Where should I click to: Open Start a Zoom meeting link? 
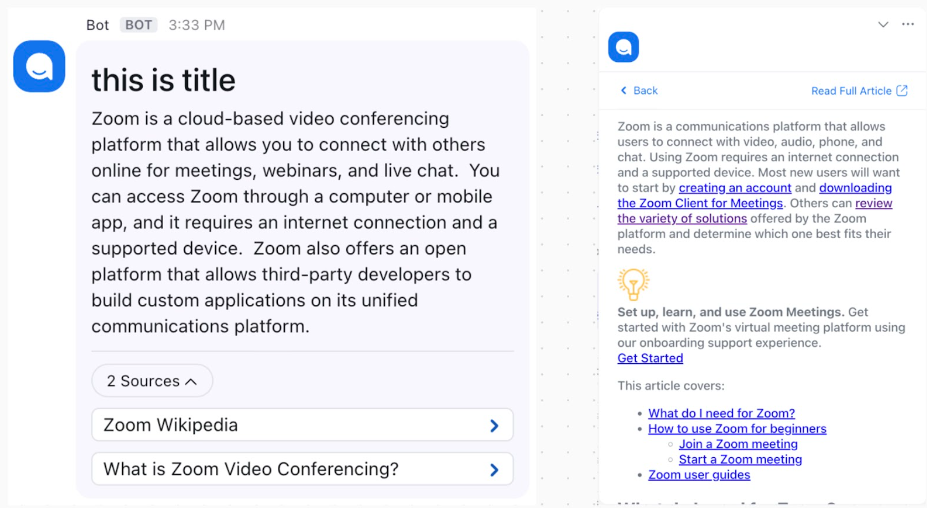click(740, 459)
